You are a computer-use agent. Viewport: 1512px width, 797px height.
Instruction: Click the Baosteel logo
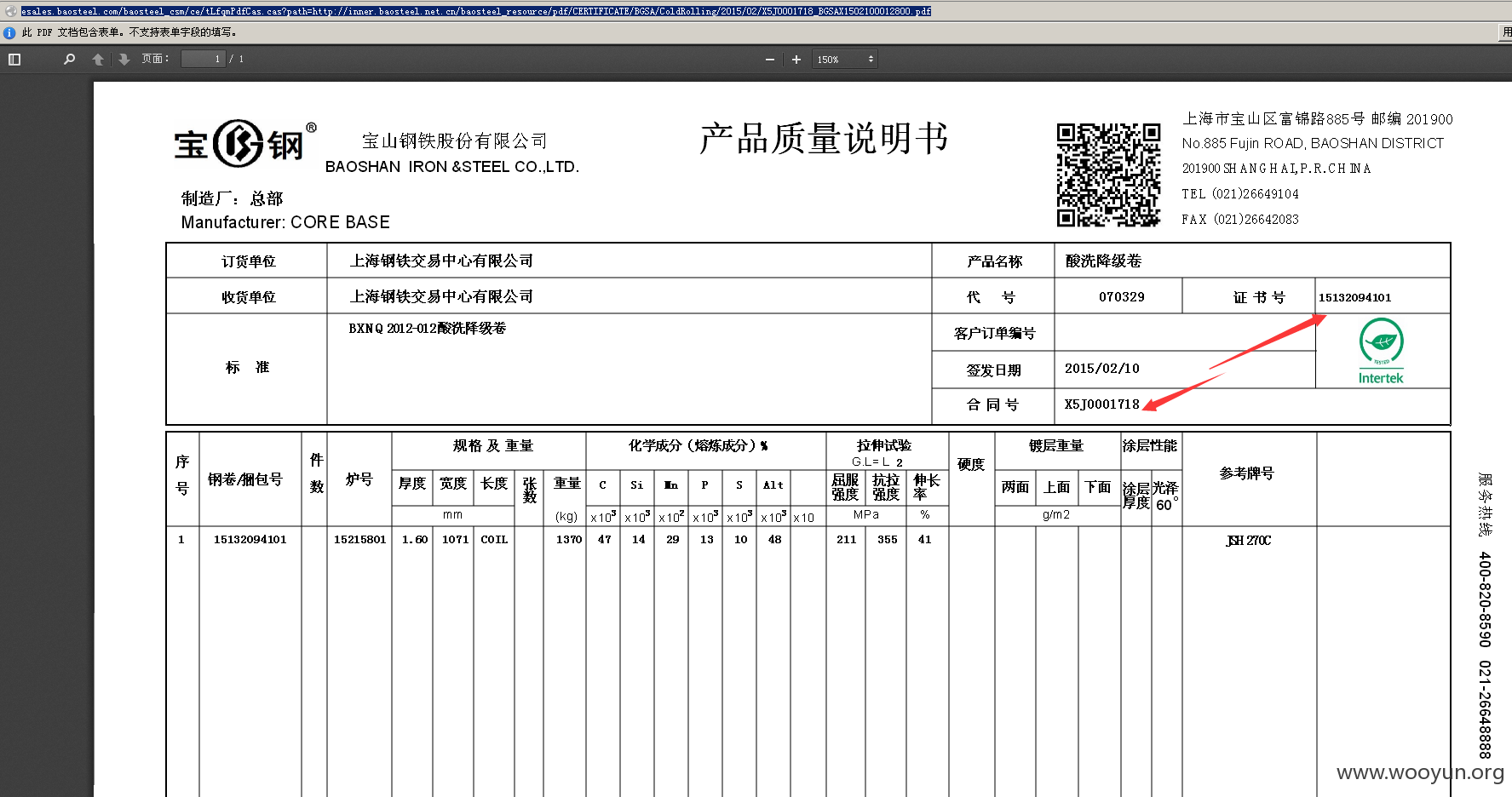245,143
